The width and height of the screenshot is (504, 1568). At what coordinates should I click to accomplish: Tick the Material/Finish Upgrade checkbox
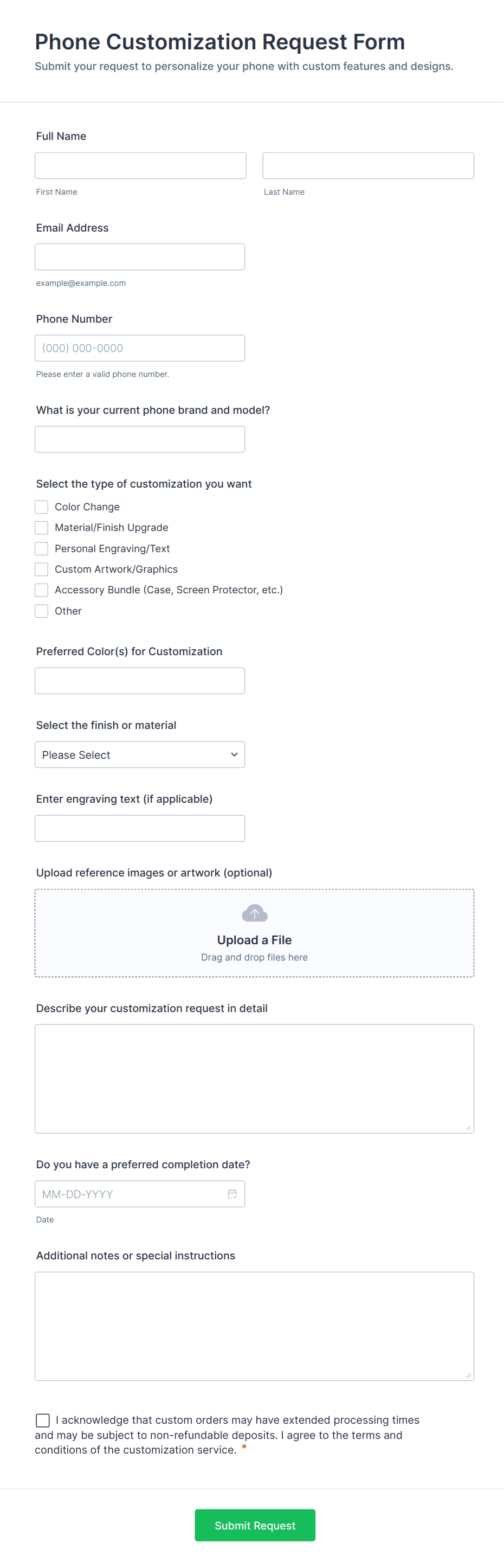[41, 528]
